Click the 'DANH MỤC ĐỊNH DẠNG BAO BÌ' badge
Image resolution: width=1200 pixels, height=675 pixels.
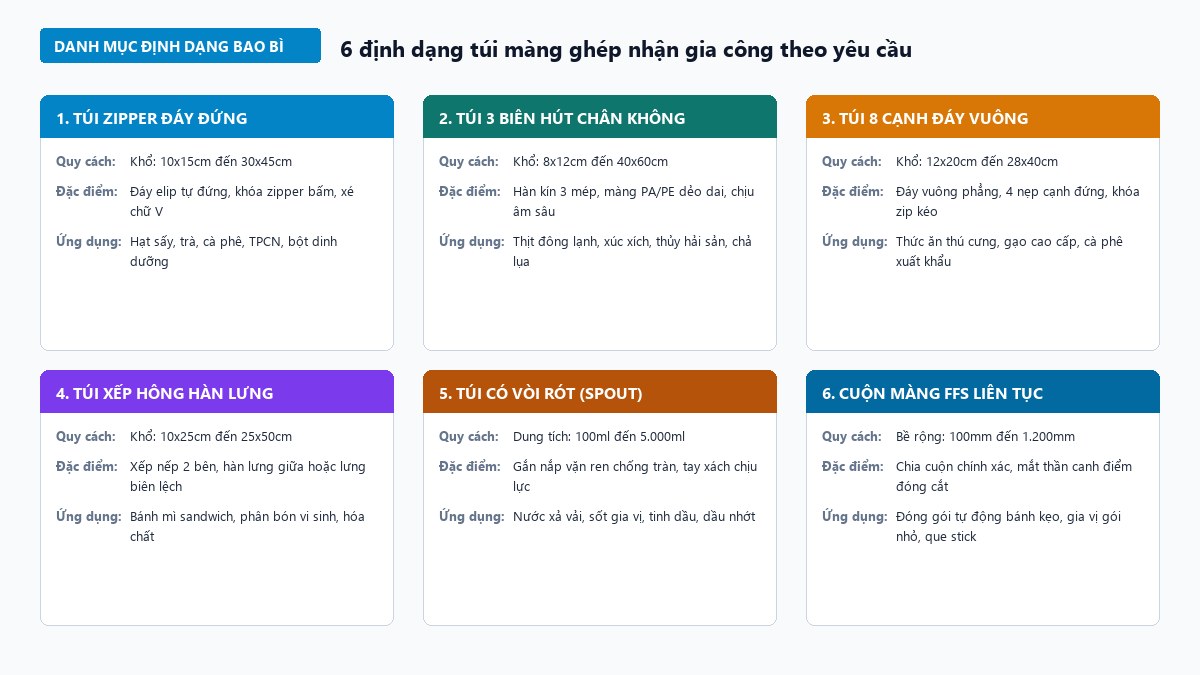[x=180, y=46]
